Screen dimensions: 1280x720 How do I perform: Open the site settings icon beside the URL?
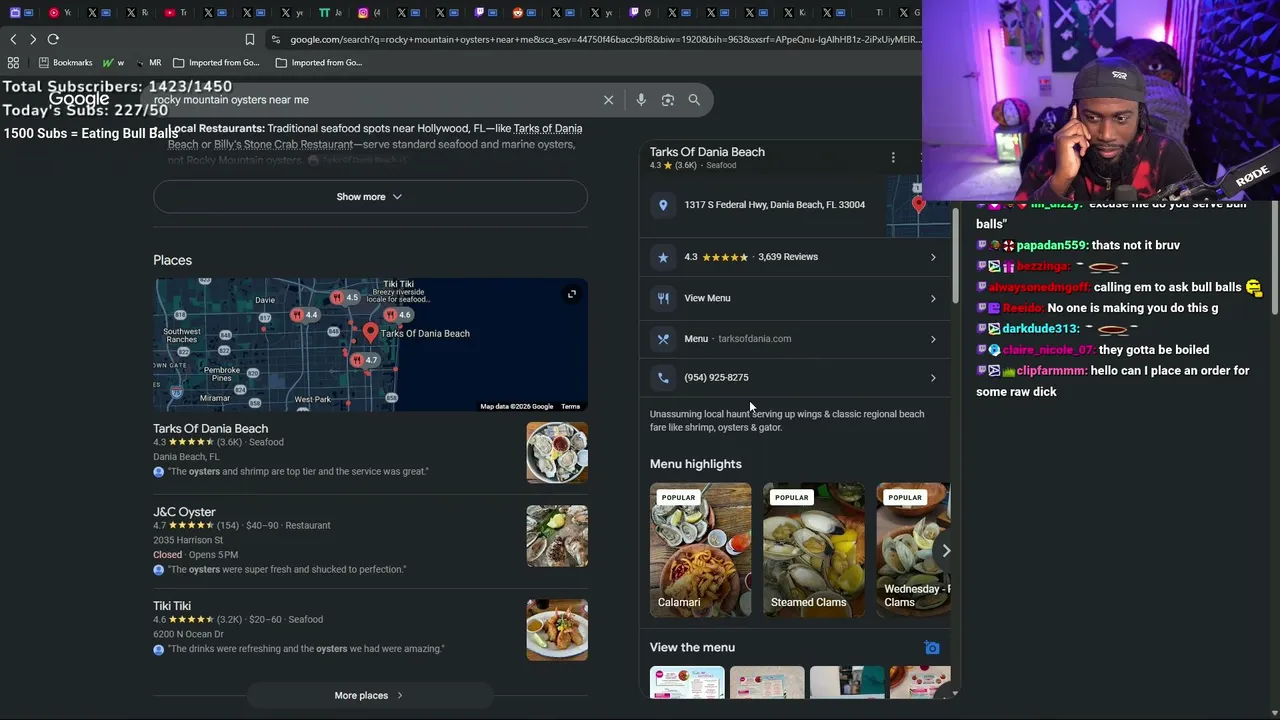pos(275,39)
